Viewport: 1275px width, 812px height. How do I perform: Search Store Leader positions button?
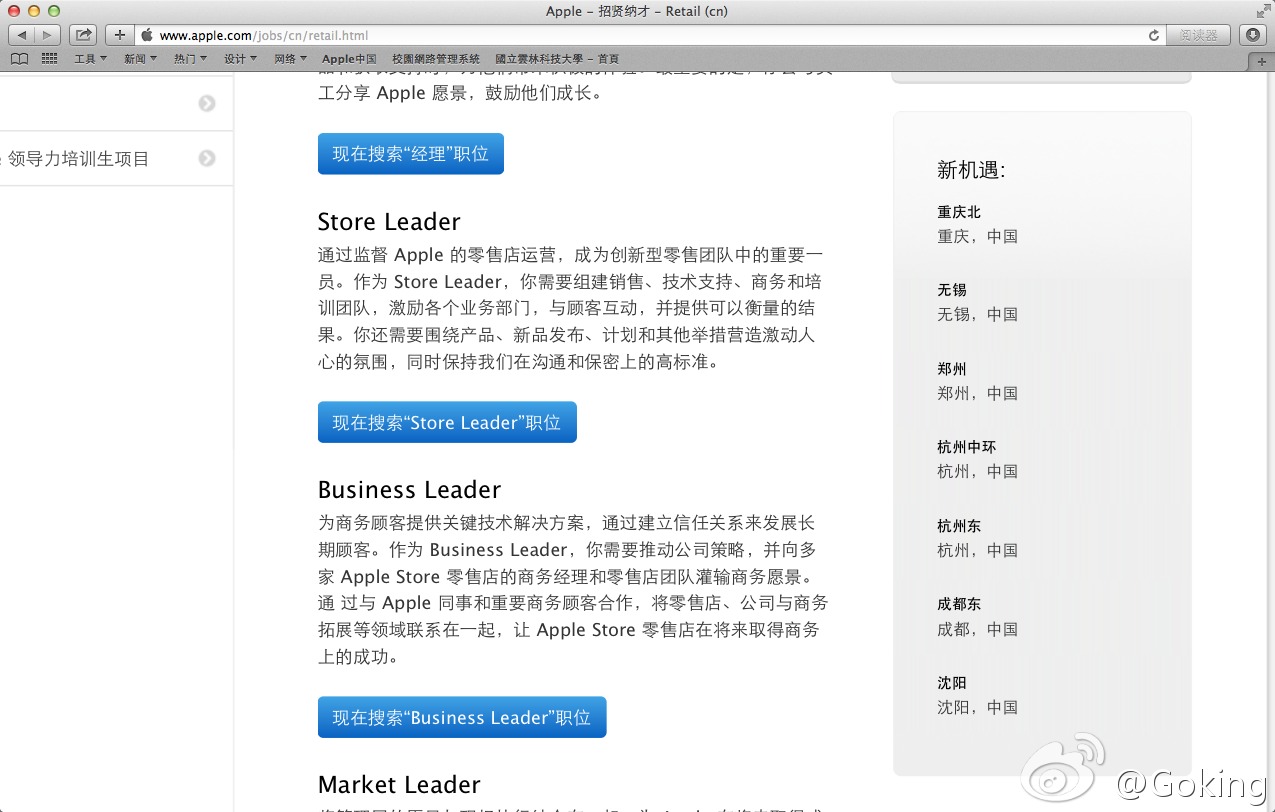[x=447, y=422]
